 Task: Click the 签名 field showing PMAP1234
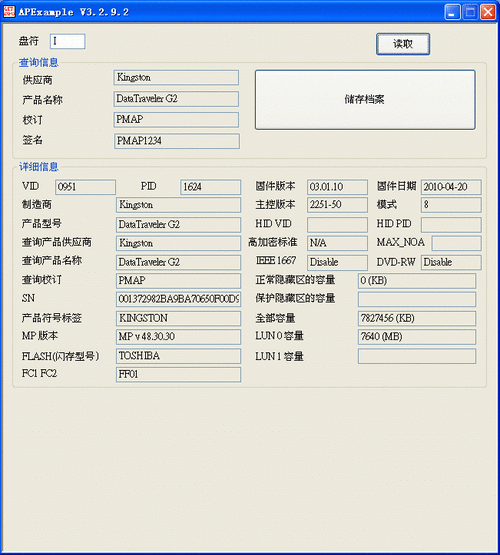(177, 141)
